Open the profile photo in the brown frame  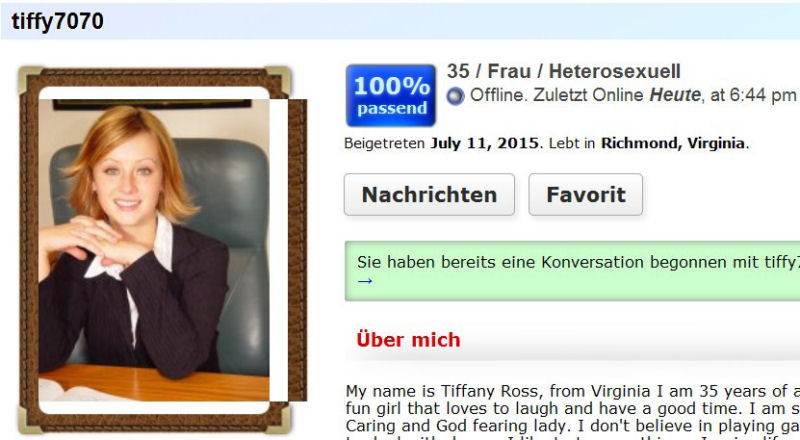[x=154, y=250]
